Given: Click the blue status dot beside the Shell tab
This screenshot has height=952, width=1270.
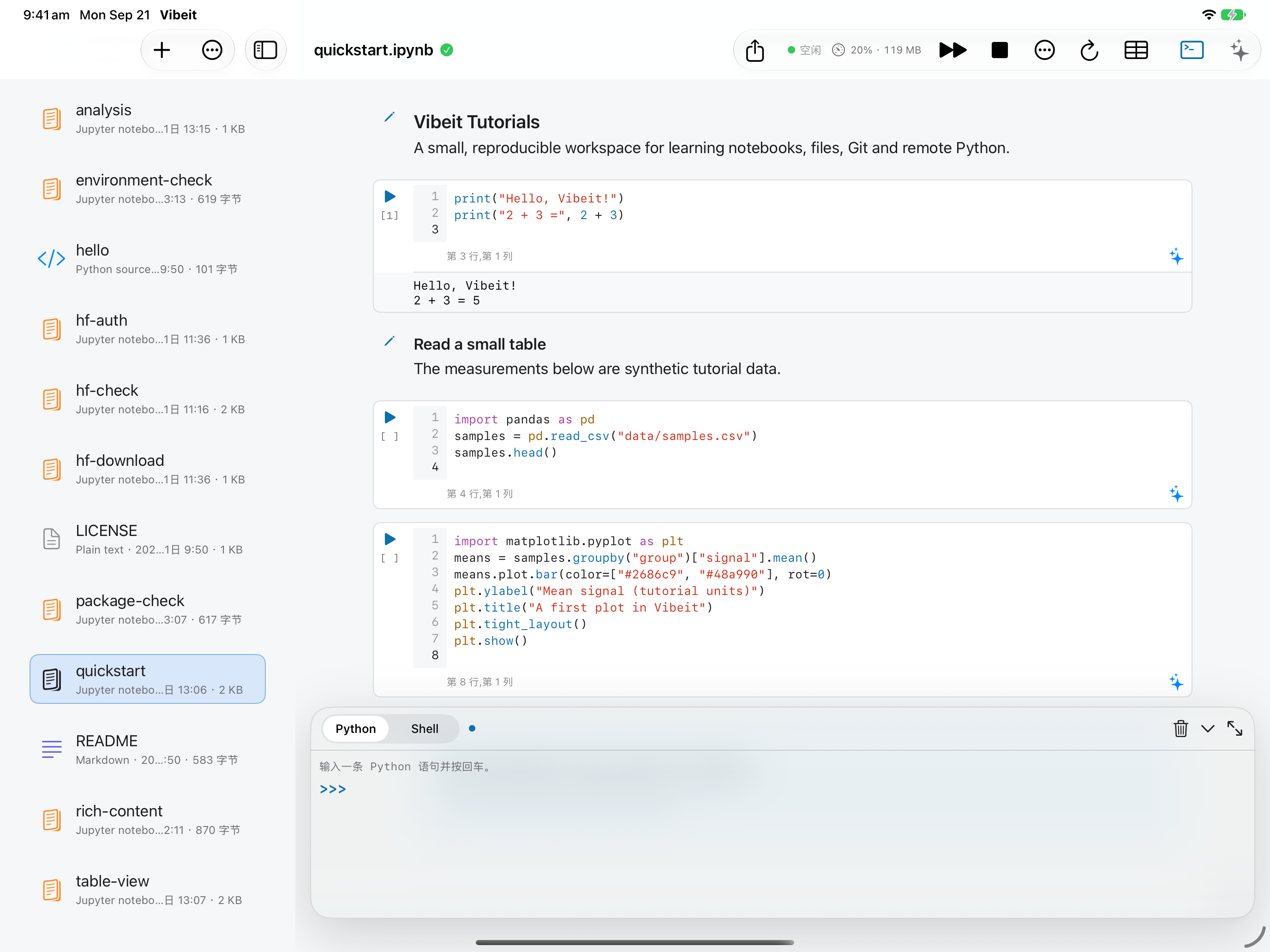Looking at the screenshot, I should (x=472, y=729).
